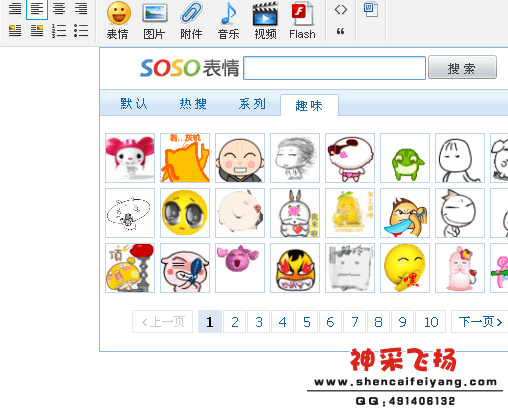The width and height of the screenshot is (508, 413).
Task: Pick the bald smiling monk emoticon
Action: pyautogui.click(x=240, y=158)
